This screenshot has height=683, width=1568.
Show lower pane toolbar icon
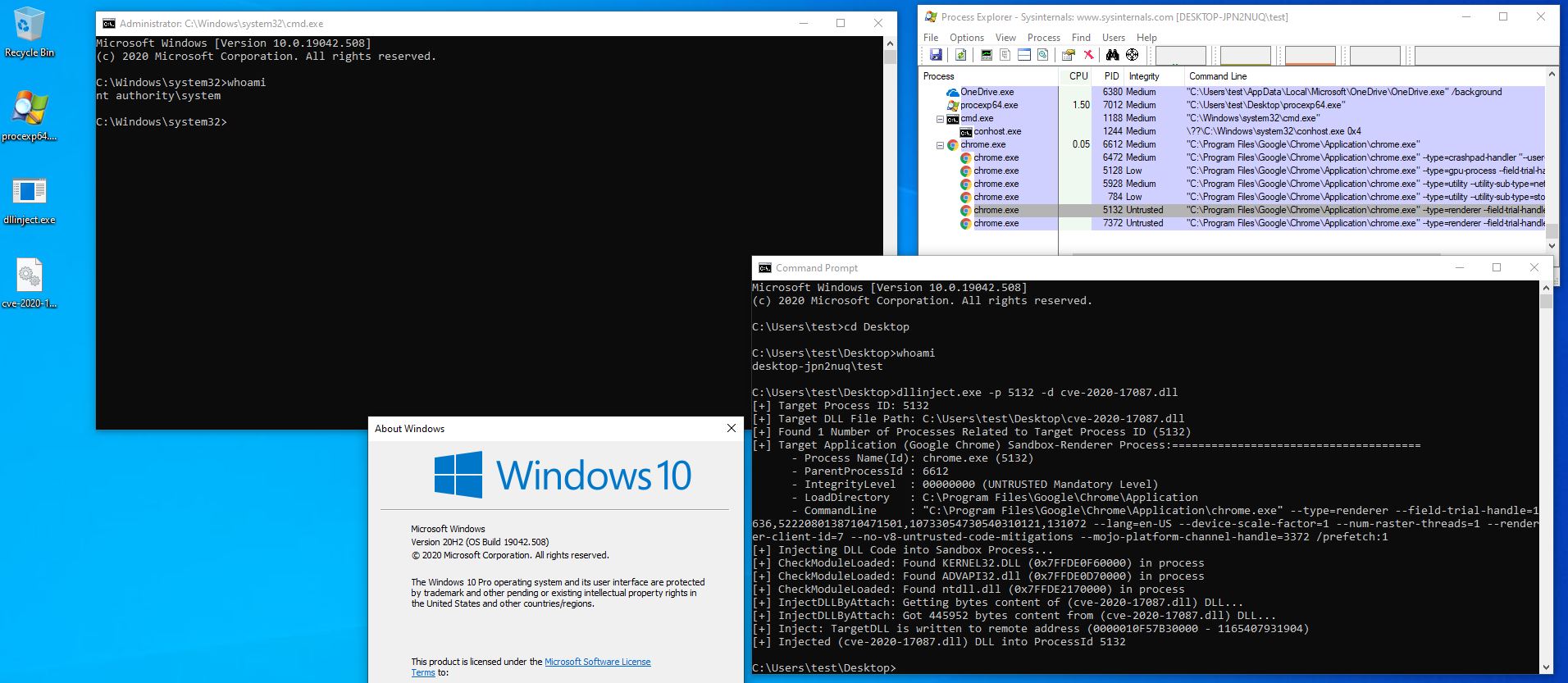click(x=1024, y=55)
